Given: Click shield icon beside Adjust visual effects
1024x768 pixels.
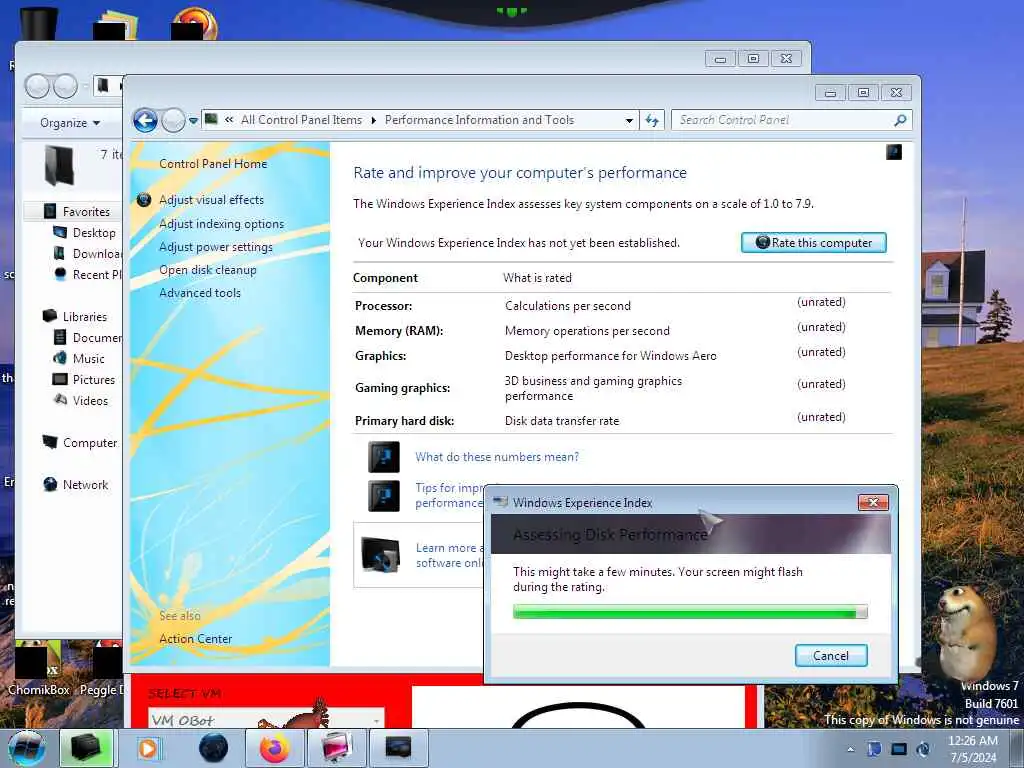Looking at the screenshot, I should pyautogui.click(x=144, y=200).
